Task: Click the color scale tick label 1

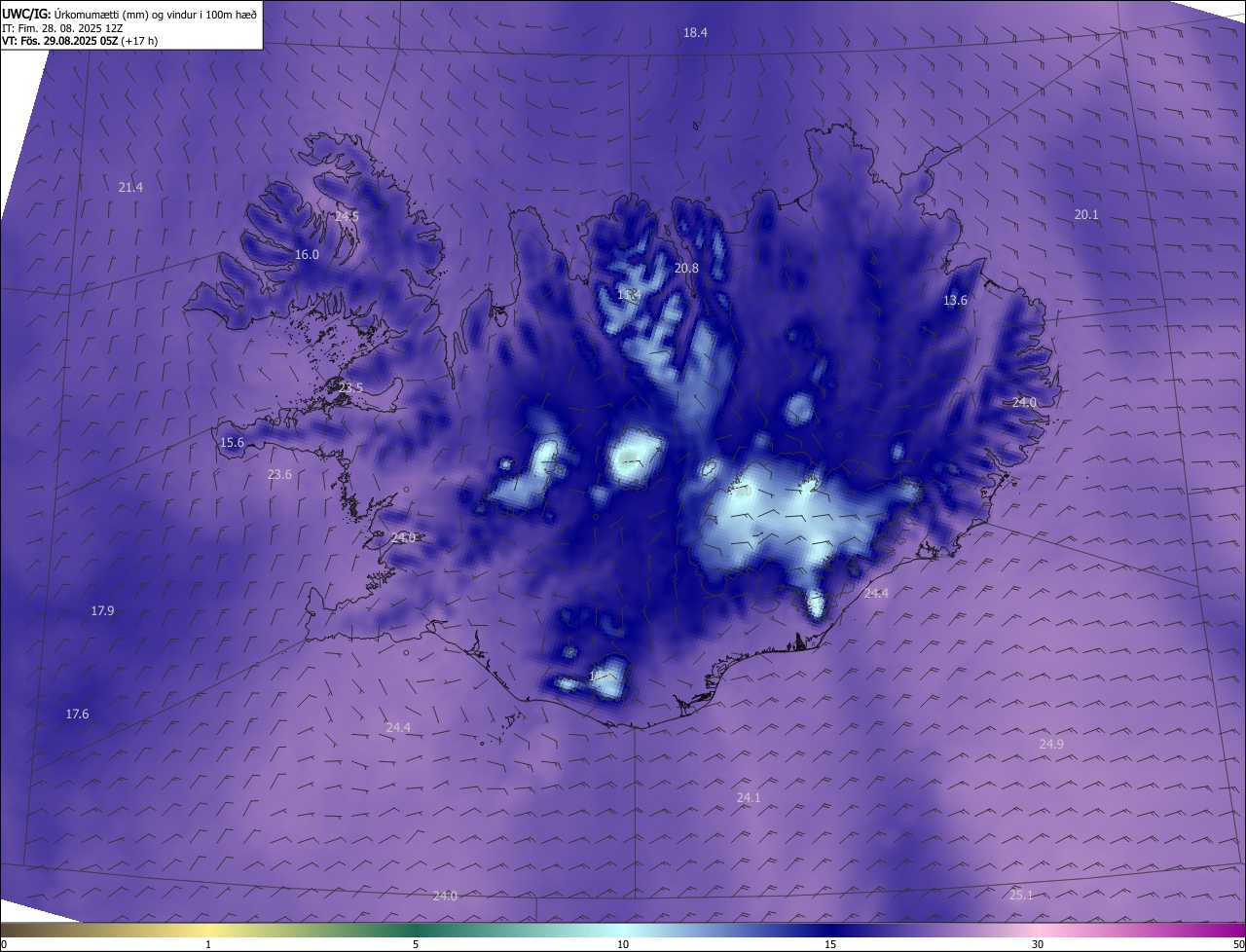Action: [x=208, y=945]
